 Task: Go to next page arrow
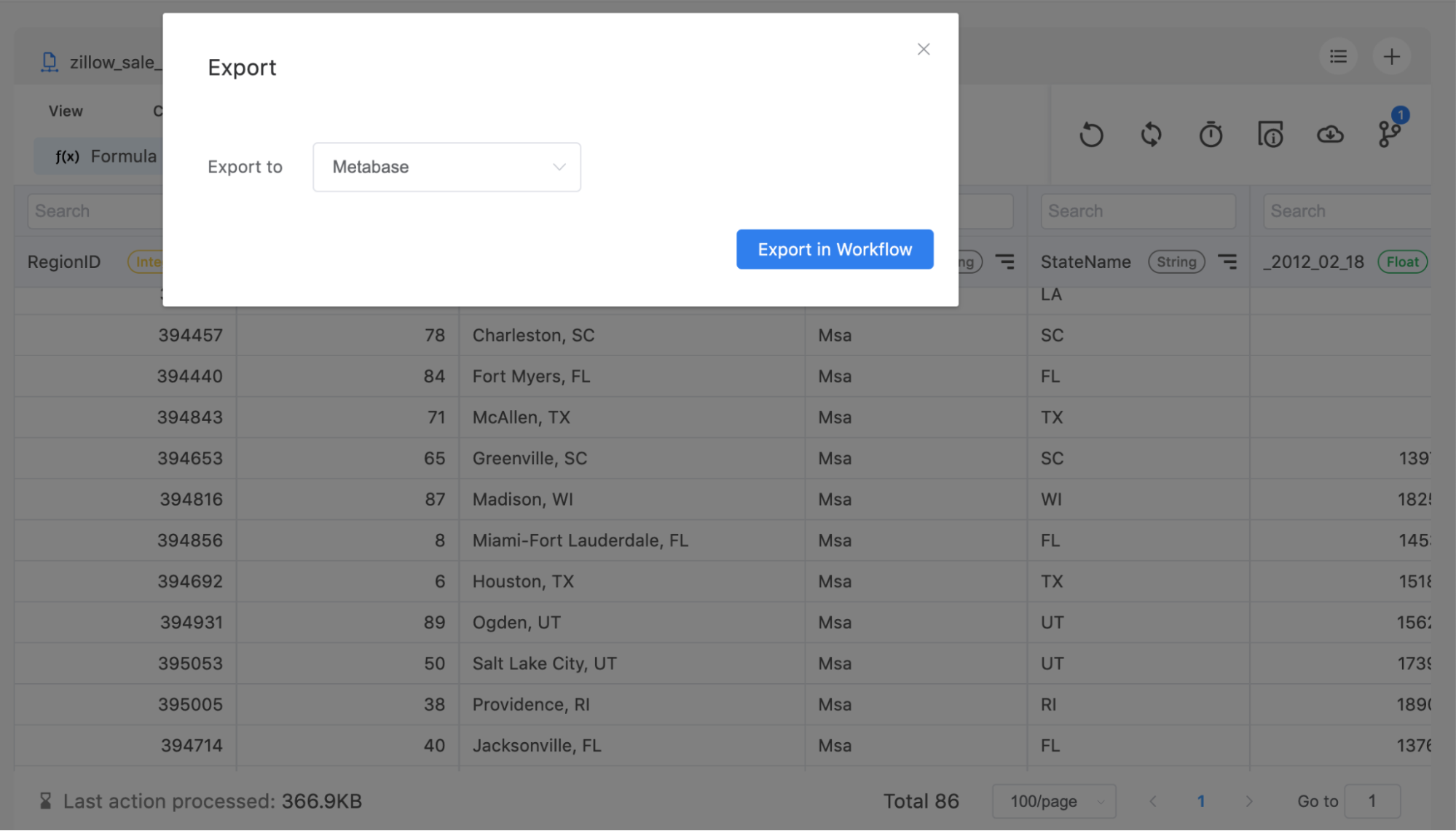(x=1248, y=801)
